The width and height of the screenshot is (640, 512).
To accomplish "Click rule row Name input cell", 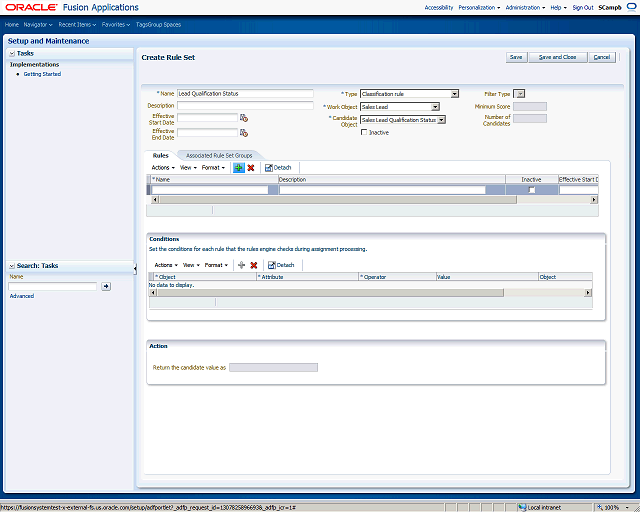I will pos(210,190).
